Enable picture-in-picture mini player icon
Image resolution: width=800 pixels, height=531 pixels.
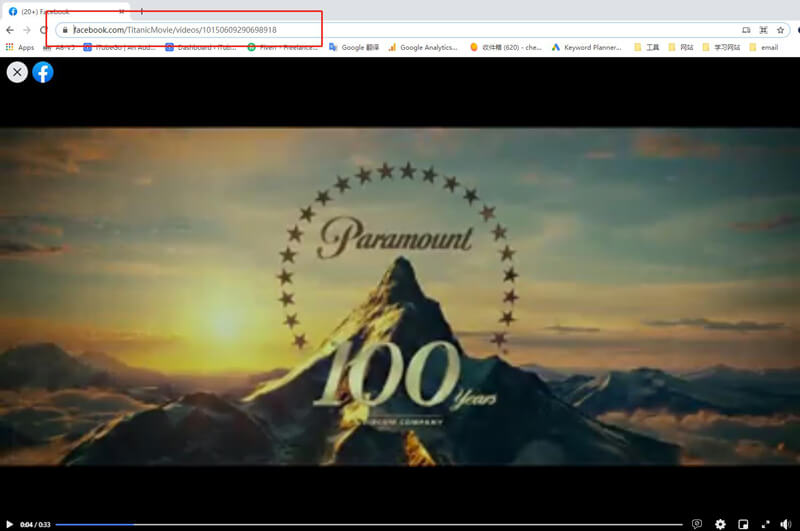pos(743,524)
